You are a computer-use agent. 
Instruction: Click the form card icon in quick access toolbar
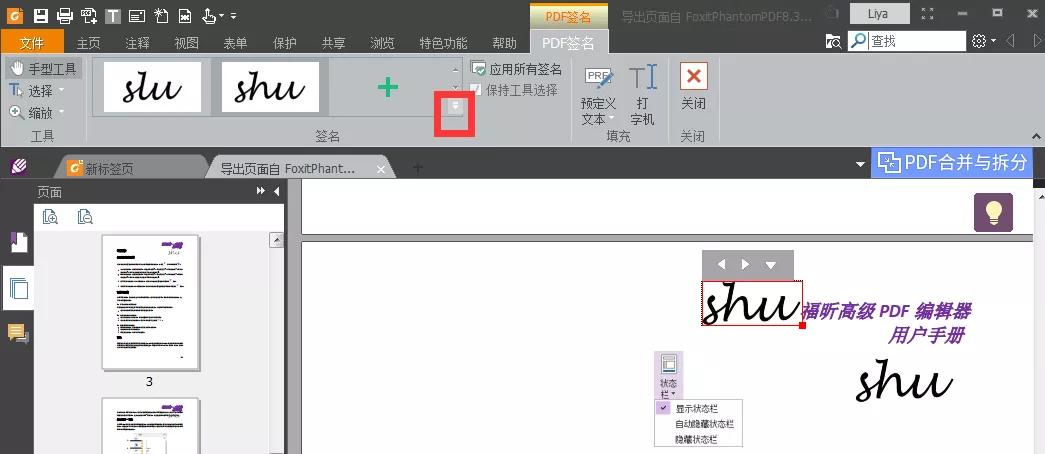pos(137,15)
